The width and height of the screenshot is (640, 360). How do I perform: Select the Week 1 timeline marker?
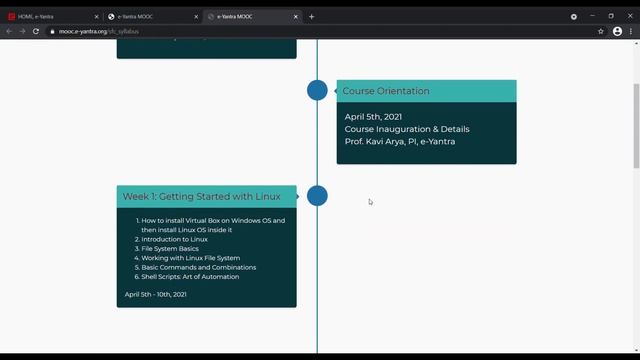point(317,196)
